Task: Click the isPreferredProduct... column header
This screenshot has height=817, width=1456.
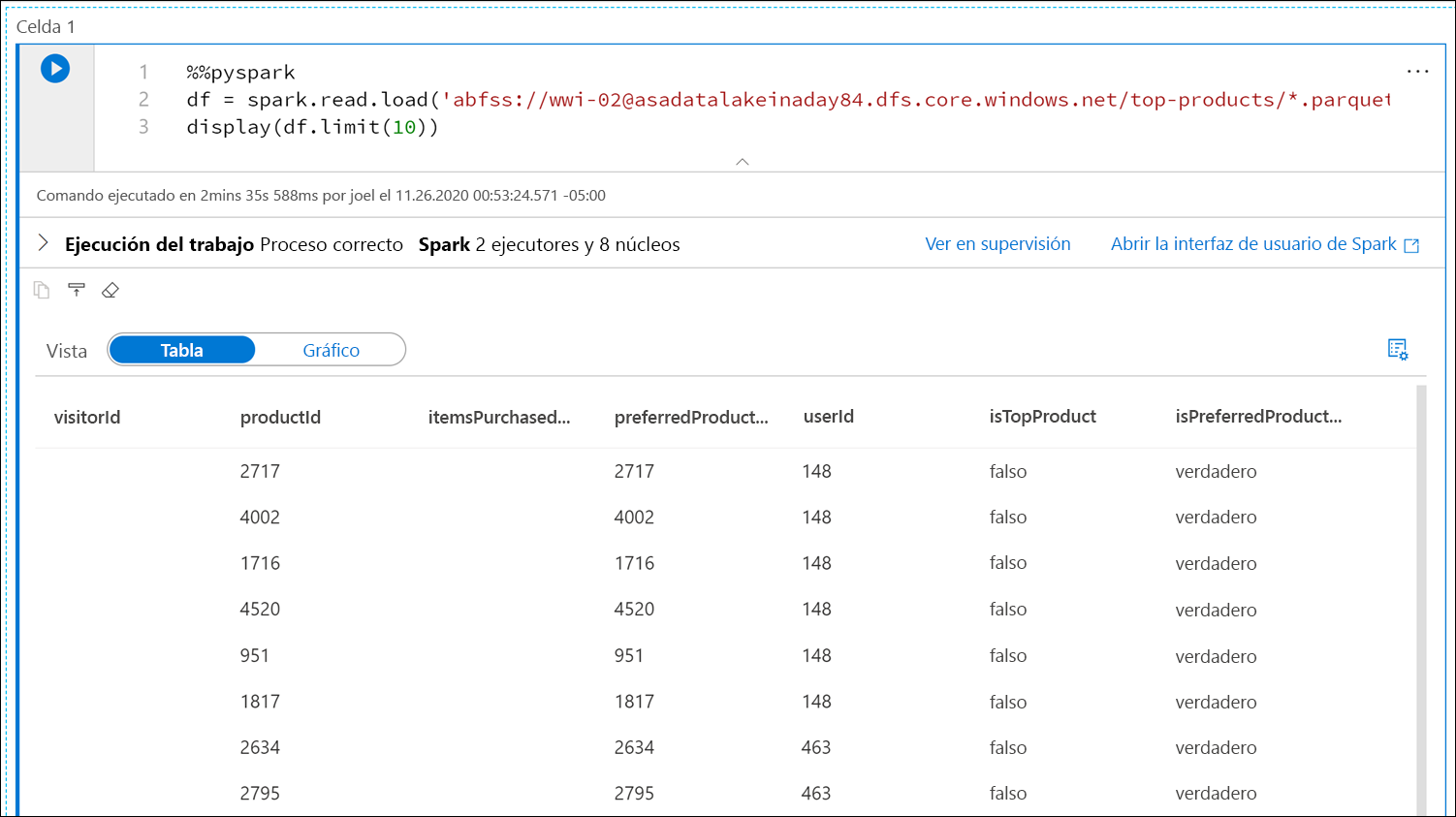Action: tap(1258, 417)
